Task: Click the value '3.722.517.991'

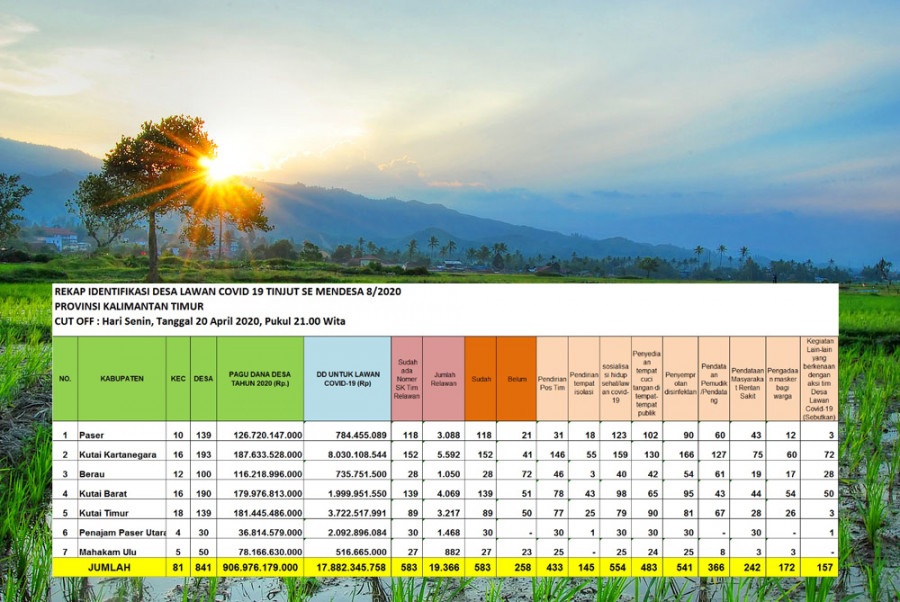Action: tap(357, 513)
